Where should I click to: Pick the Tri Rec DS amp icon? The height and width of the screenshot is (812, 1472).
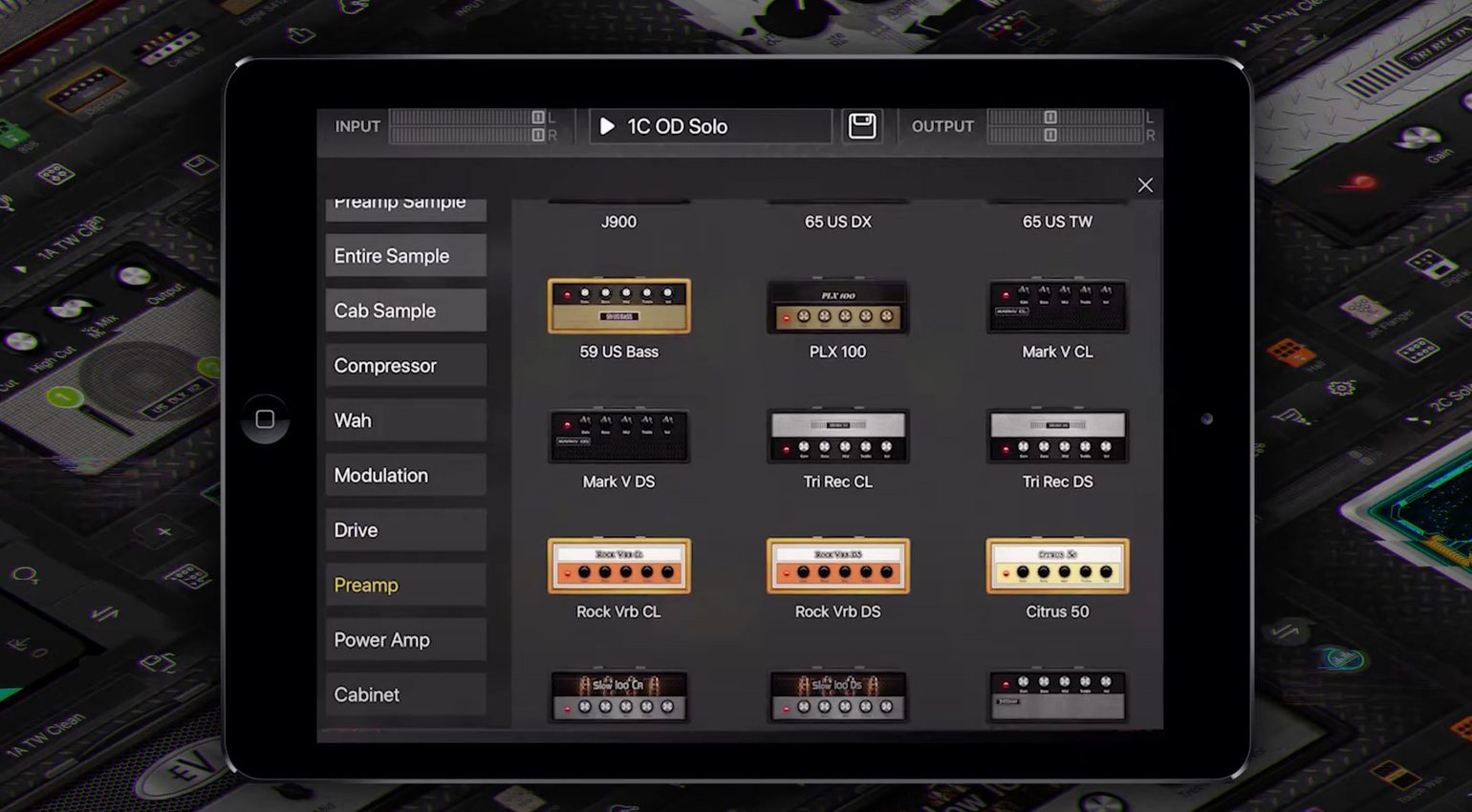pyautogui.click(x=1057, y=436)
